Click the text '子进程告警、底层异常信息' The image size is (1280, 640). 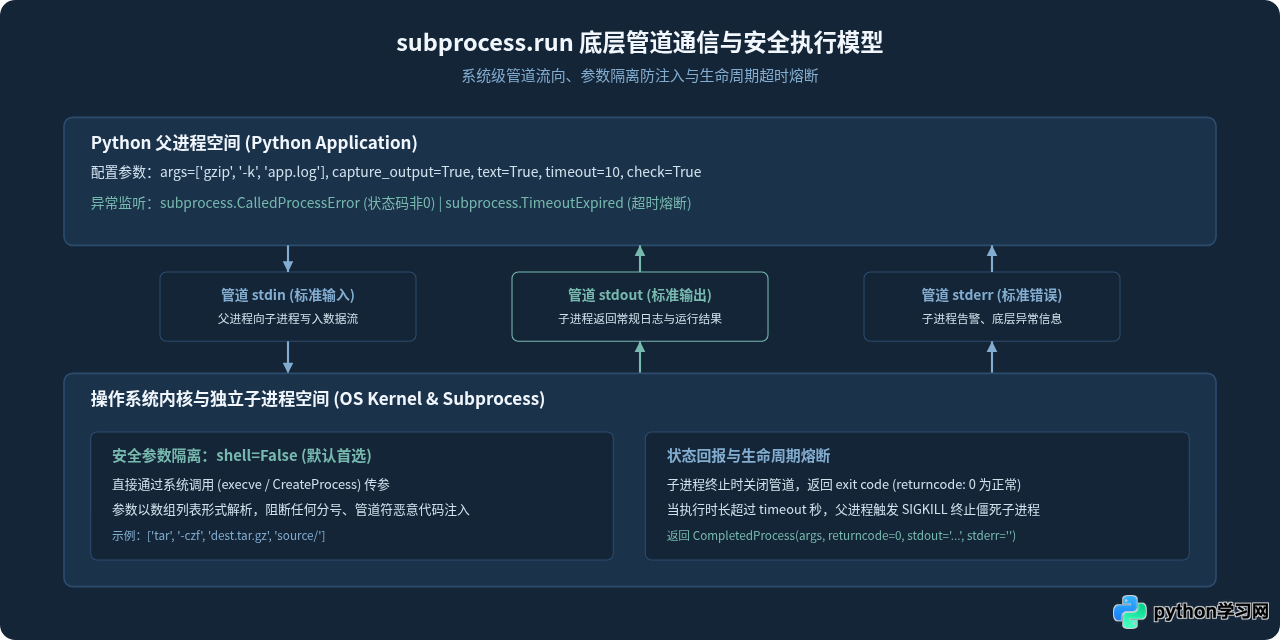tap(992, 319)
